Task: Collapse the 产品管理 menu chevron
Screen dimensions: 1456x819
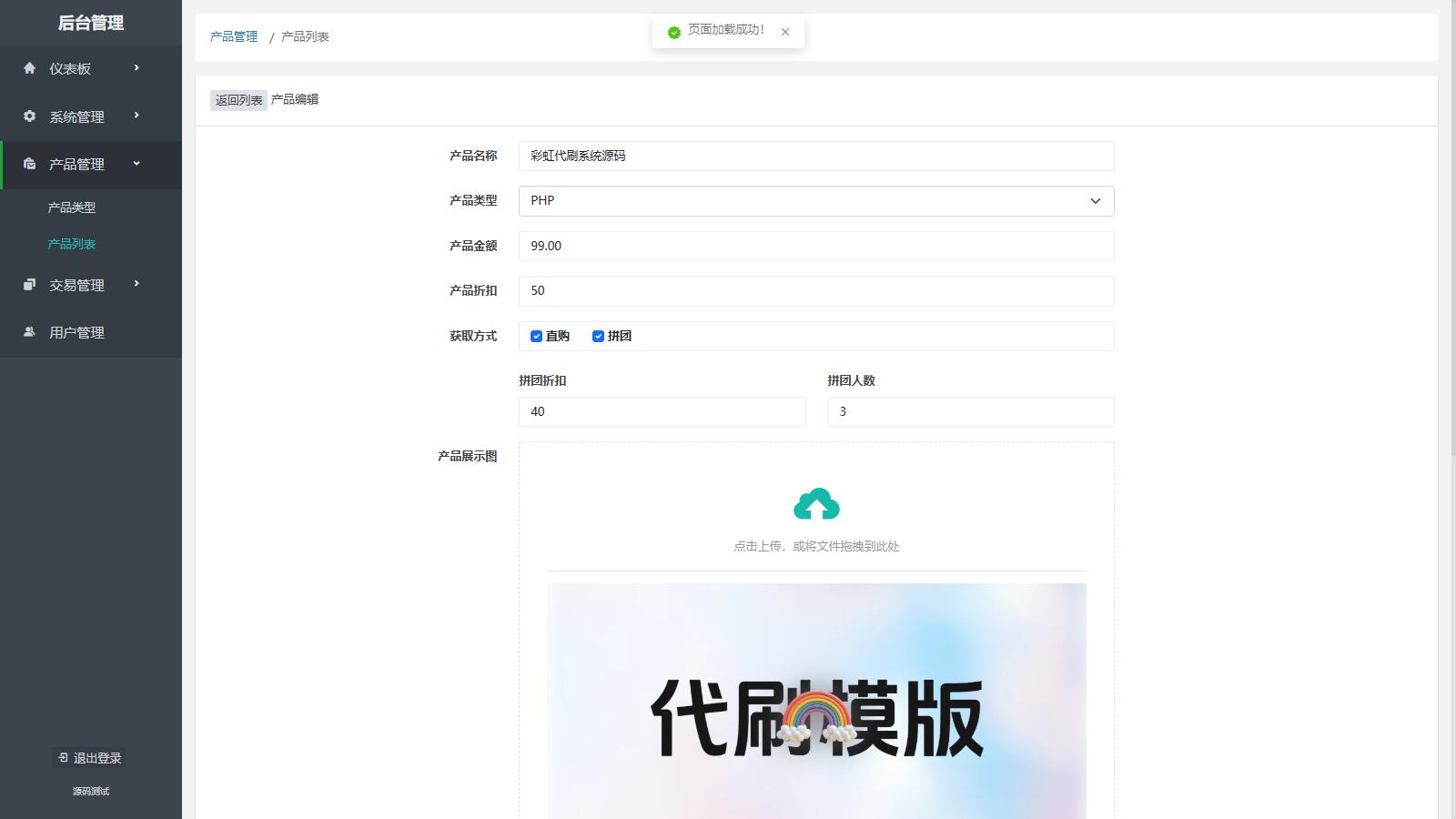Action: click(x=136, y=164)
